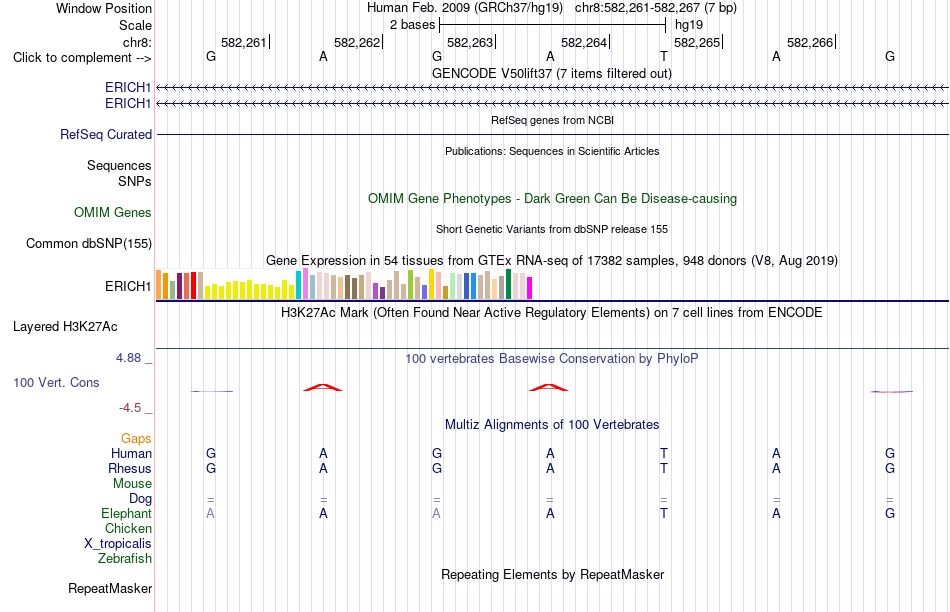Click the Rhesus species label
Screen dimensions: 950x612
coord(130,468)
